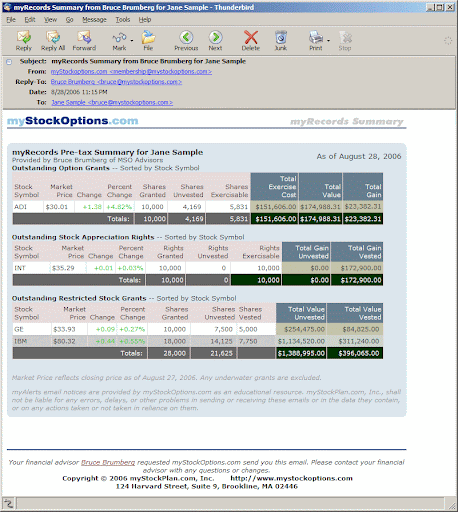Click the $30.01 market price value

click(57, 207)
